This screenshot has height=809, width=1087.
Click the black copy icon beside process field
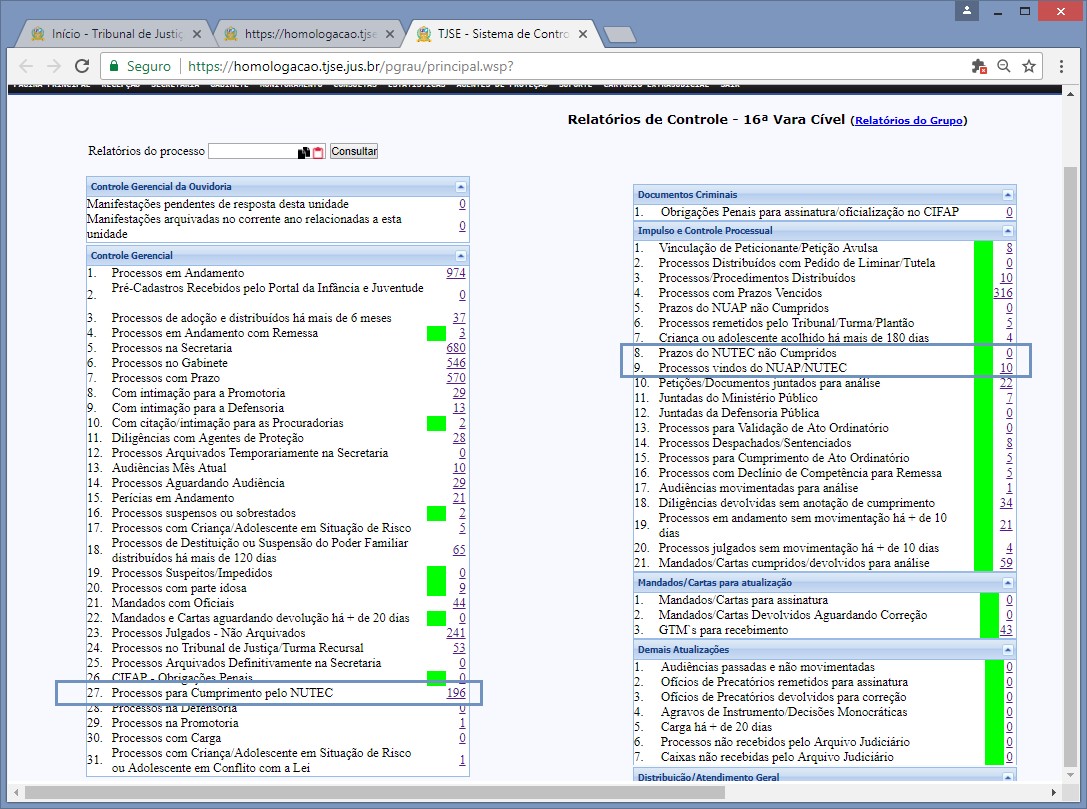[304, 153]
